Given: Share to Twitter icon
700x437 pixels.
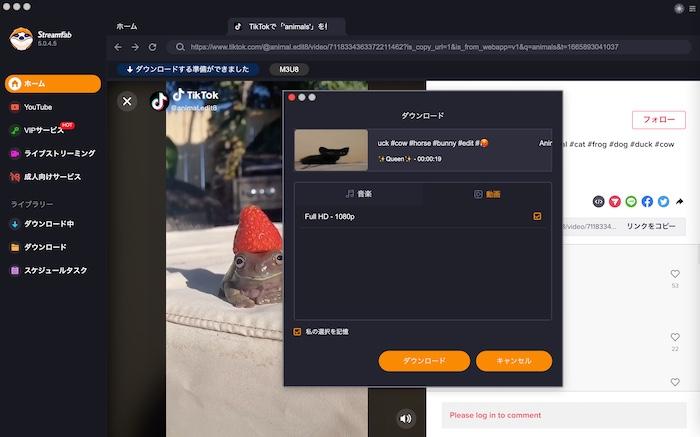Looking at the screenshot, I should tap(663, 202).
